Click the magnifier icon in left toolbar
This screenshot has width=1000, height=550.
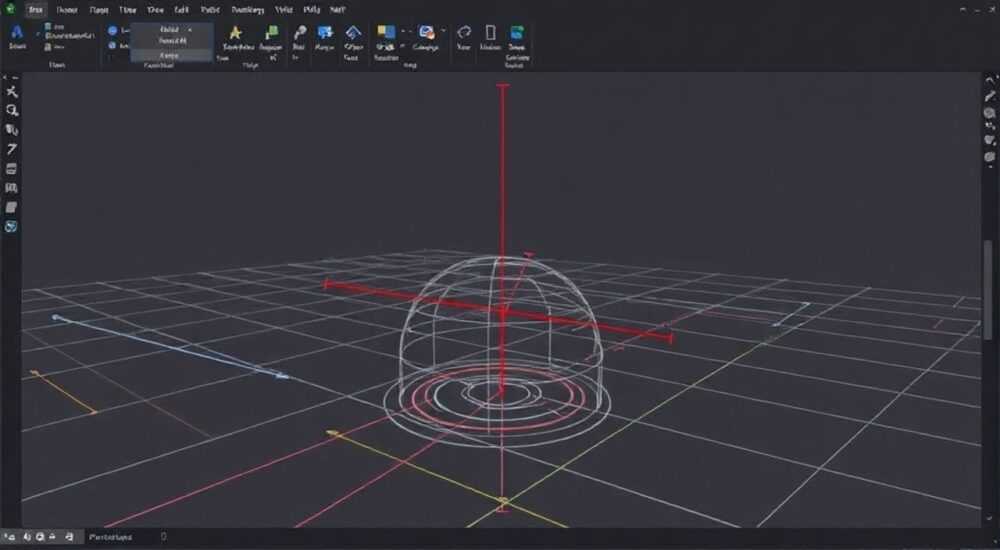[11, 110]
